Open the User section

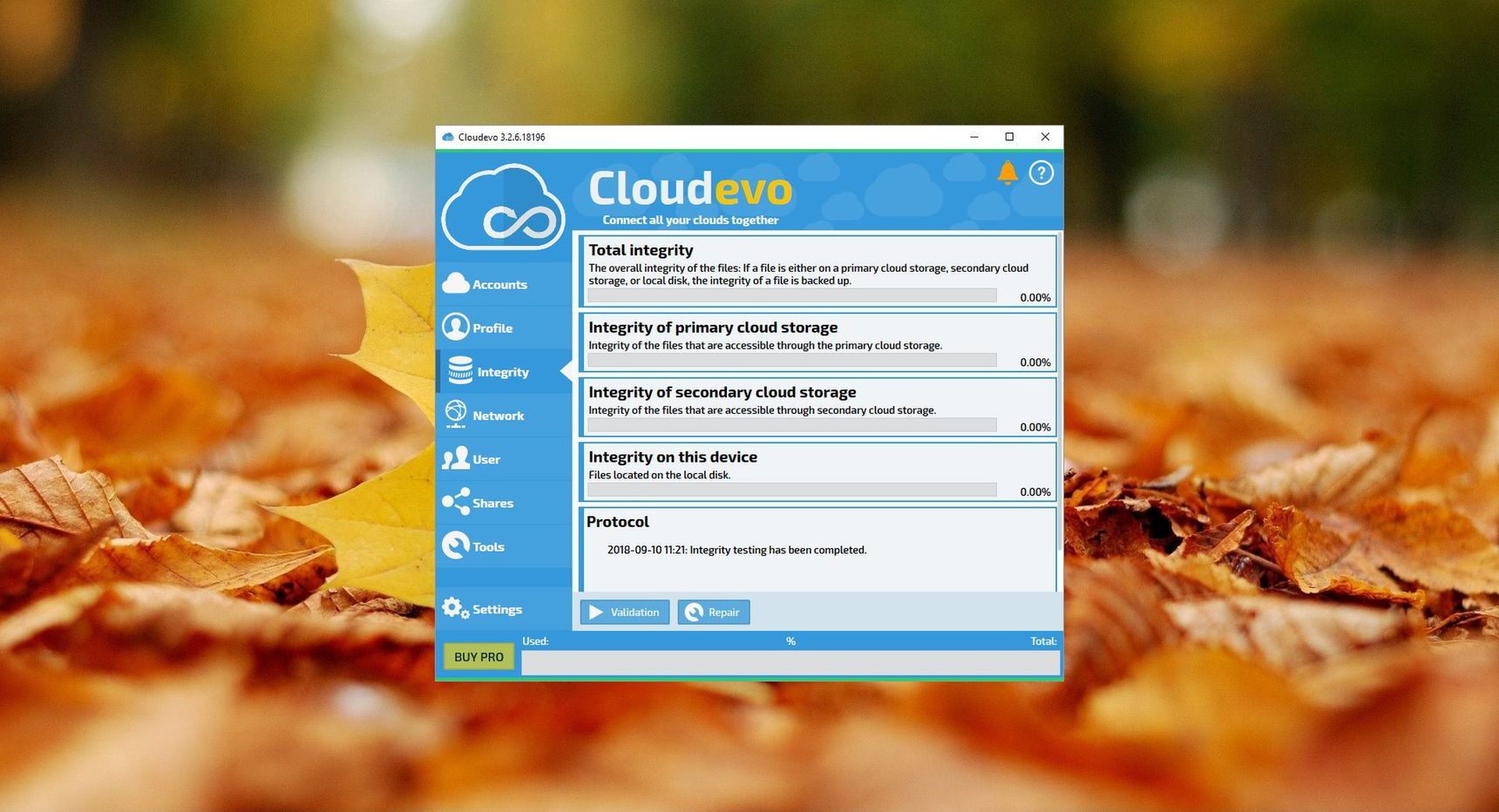coord(486,459)
